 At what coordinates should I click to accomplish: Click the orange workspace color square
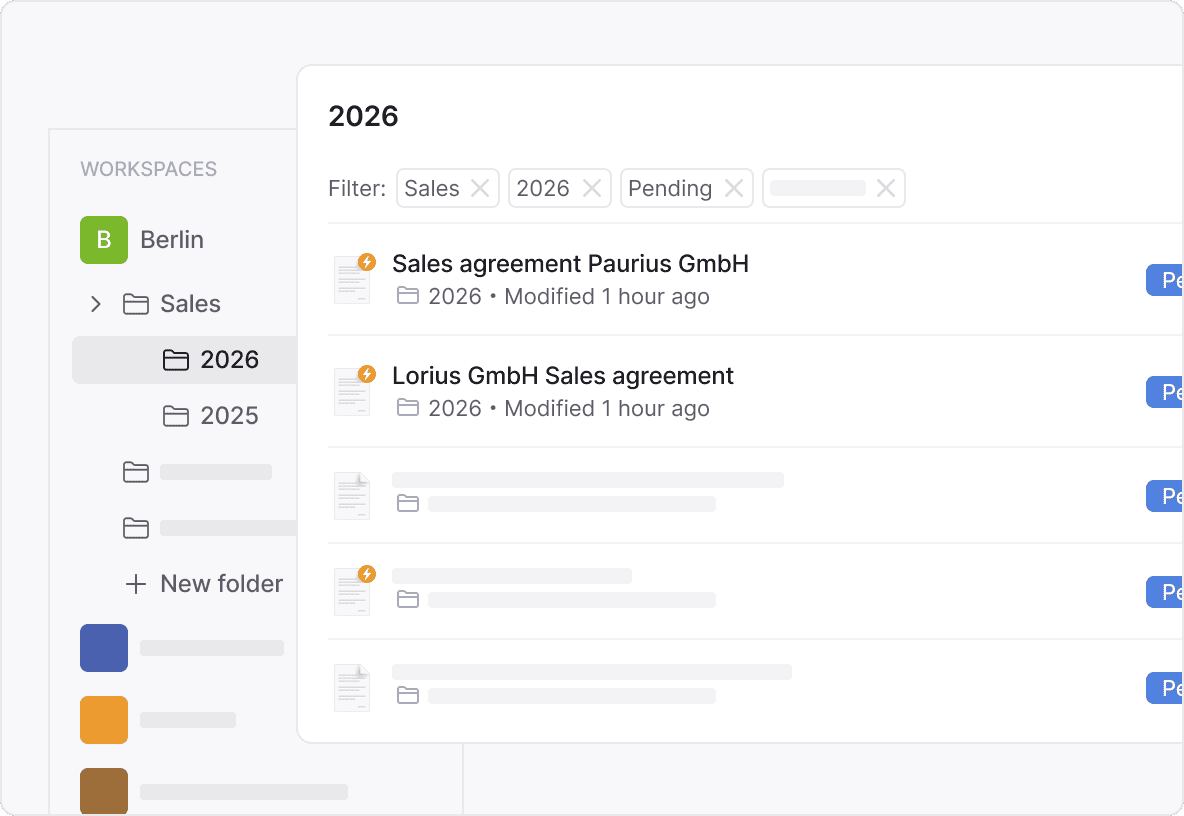point(104,720)
